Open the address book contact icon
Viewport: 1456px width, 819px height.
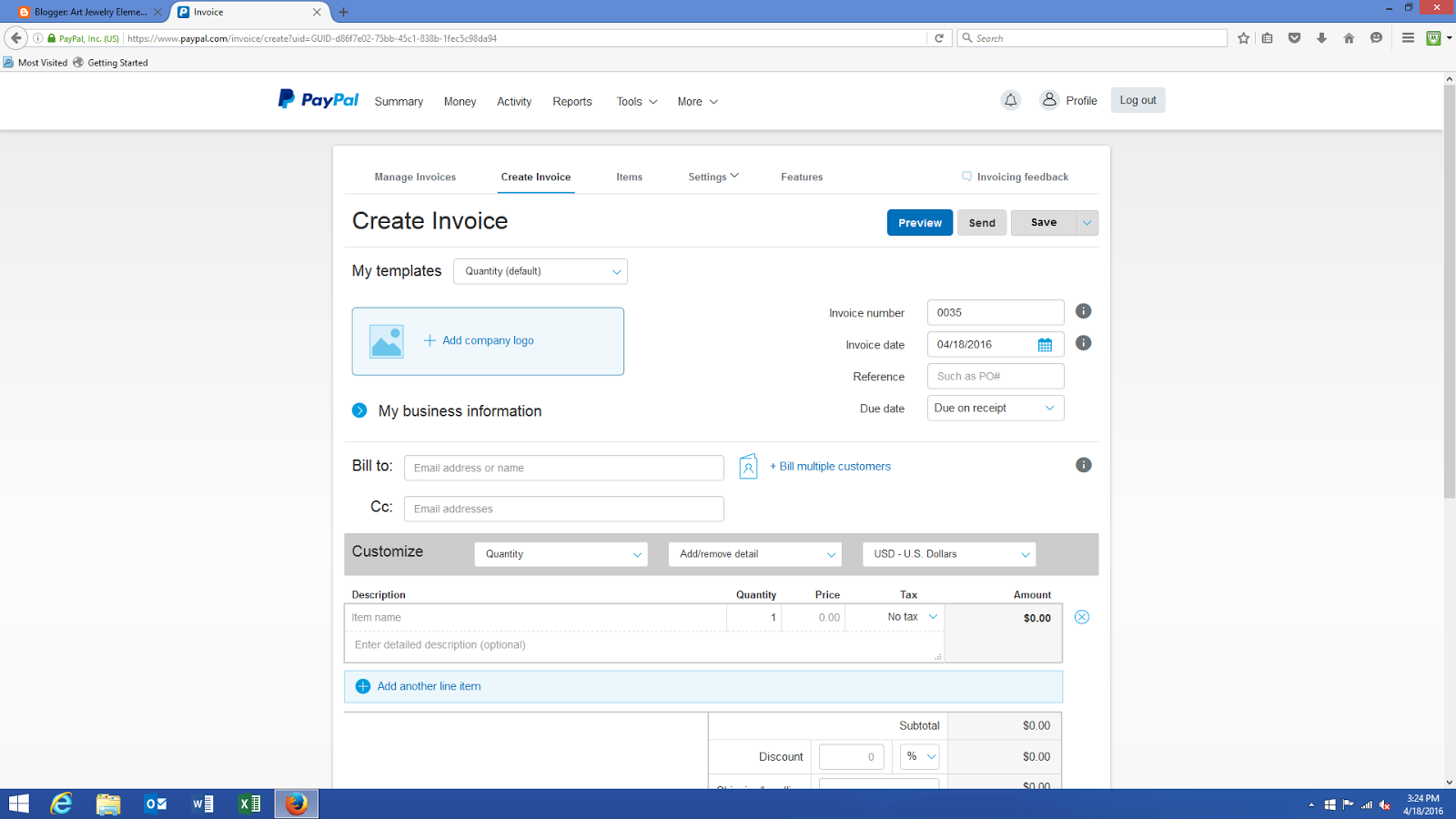point(748,467)
